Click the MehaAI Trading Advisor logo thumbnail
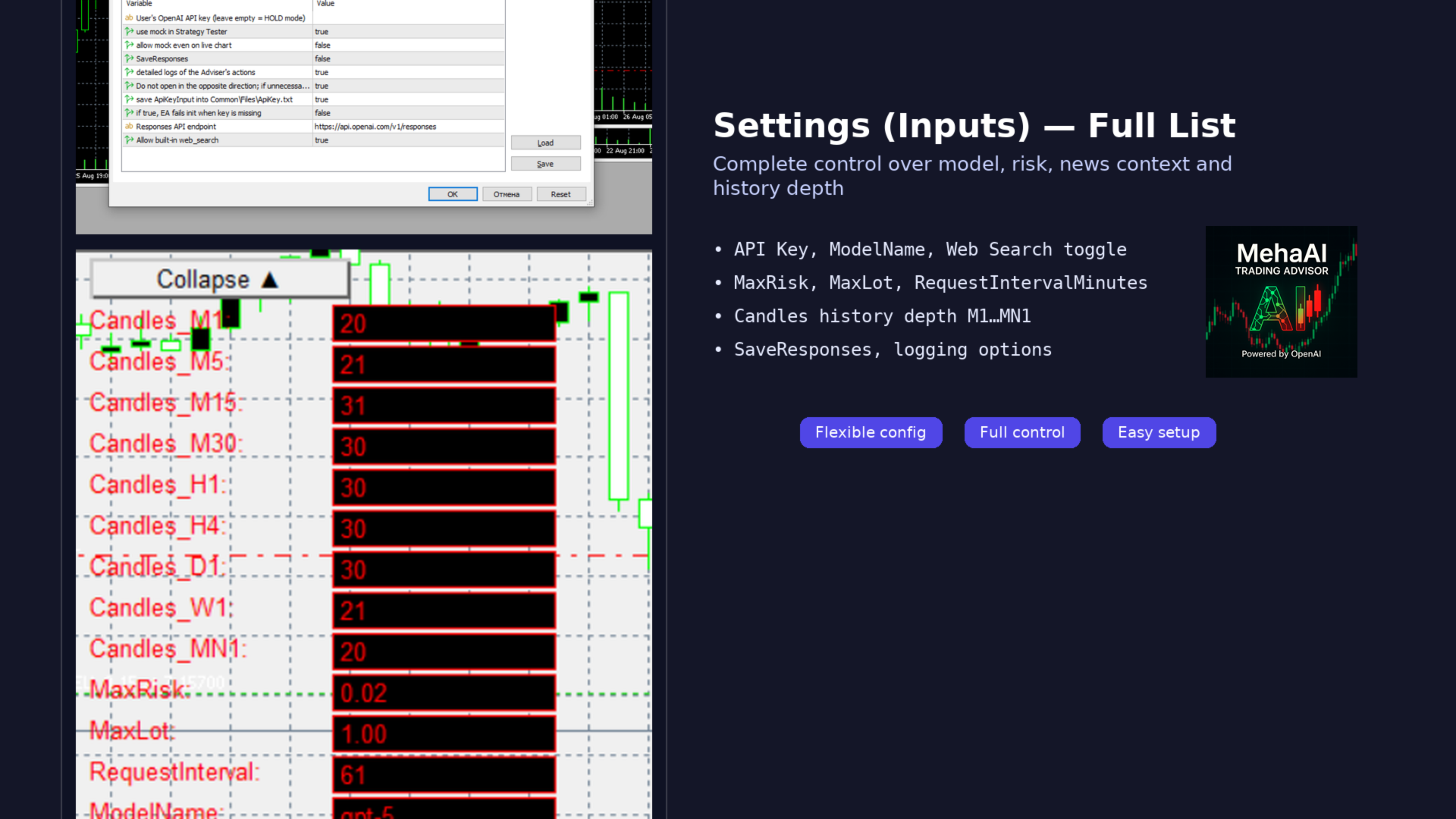Screen dimensions: 1456x819 coord(1282,302)
